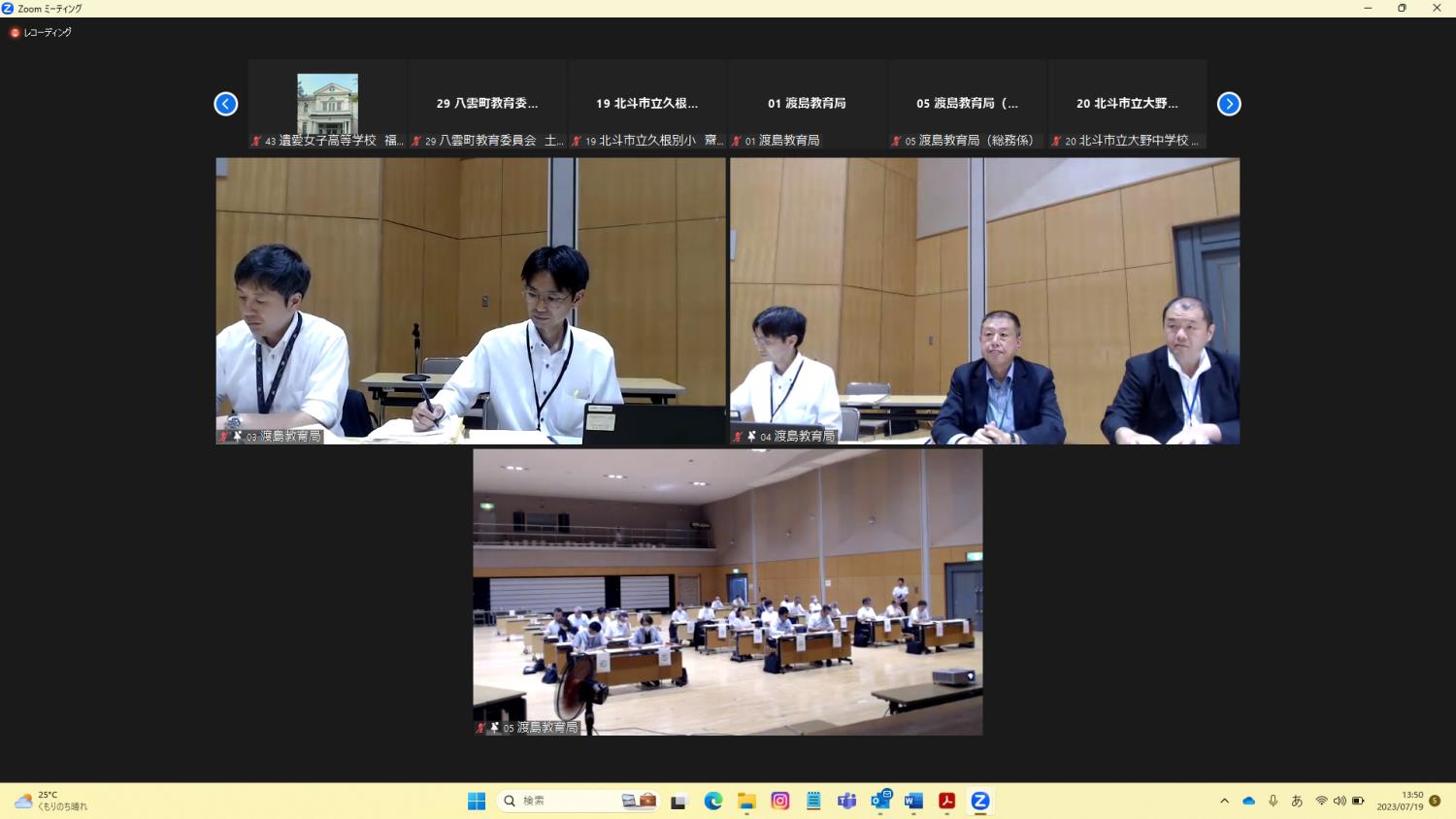Select the 29 八雲町教育委 participant thumbnail
Screen dimensions: 1456x819
tap(485, 104)
